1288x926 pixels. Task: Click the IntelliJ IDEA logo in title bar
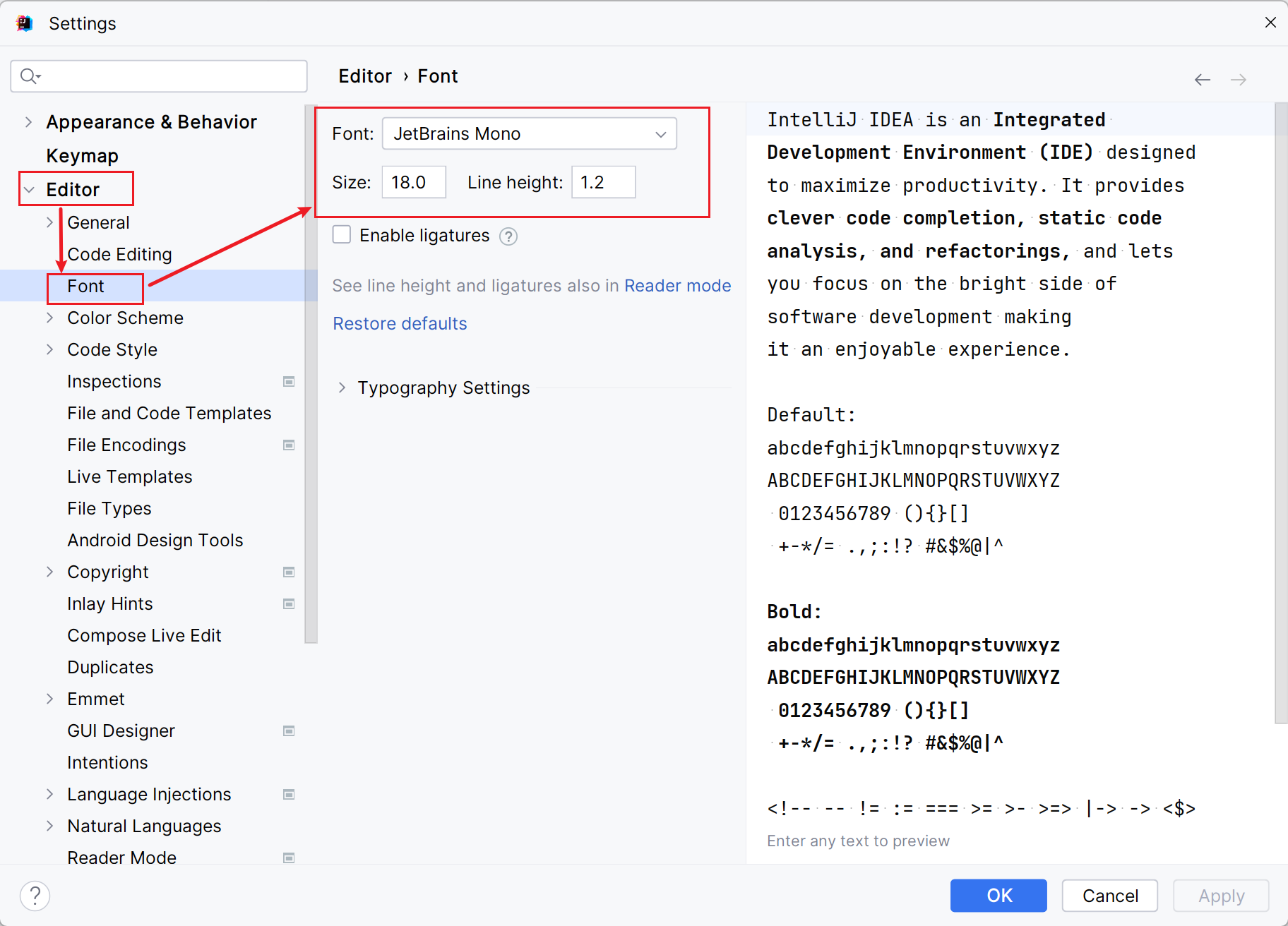(25, 23)
